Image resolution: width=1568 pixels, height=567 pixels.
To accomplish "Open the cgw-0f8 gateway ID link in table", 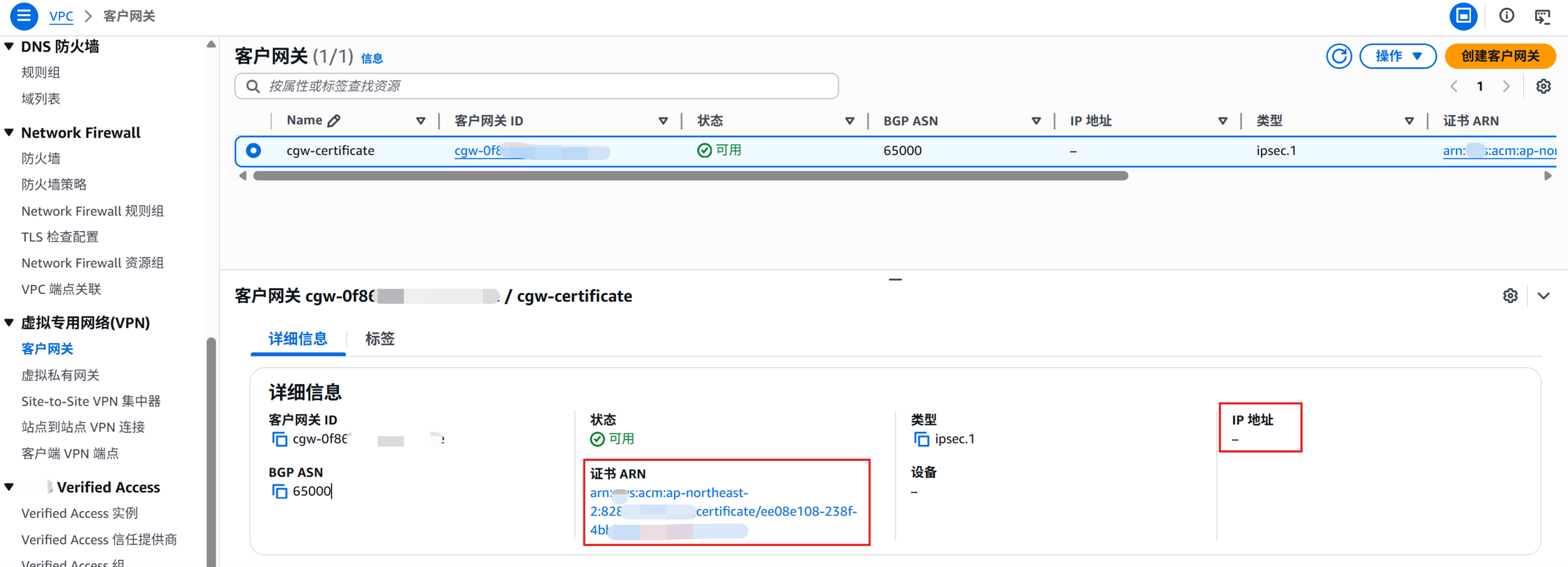I will 531,151.
